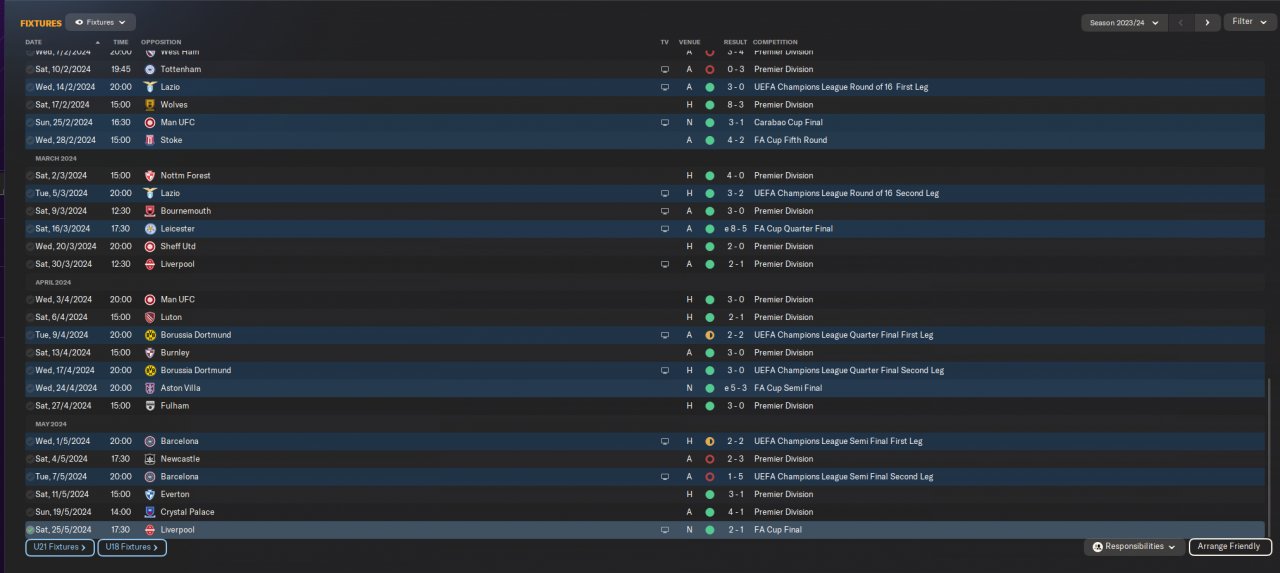Expand the Filter dropdown
Image resolution: width=1280 pixels, height=573 pixels.
(1248, 22)
